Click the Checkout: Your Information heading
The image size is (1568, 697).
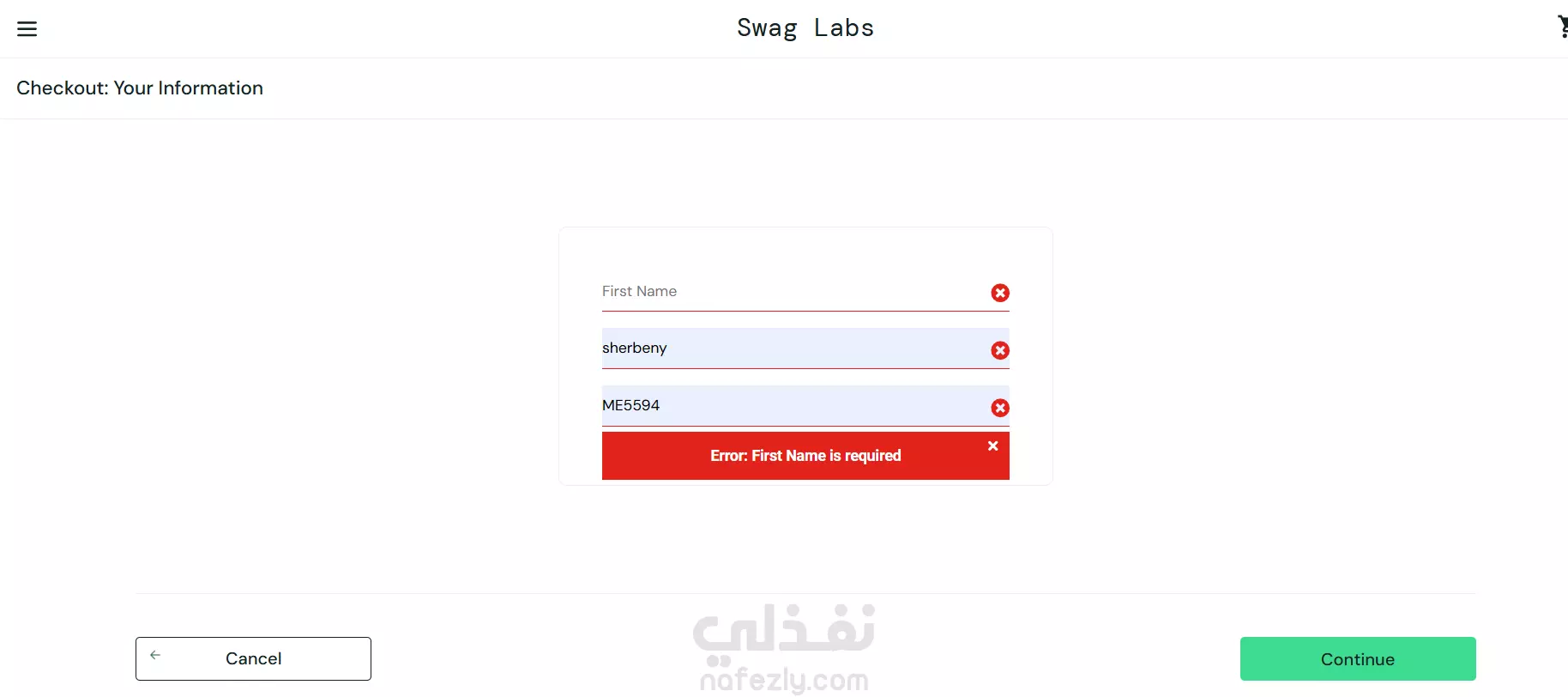point(140,88)
